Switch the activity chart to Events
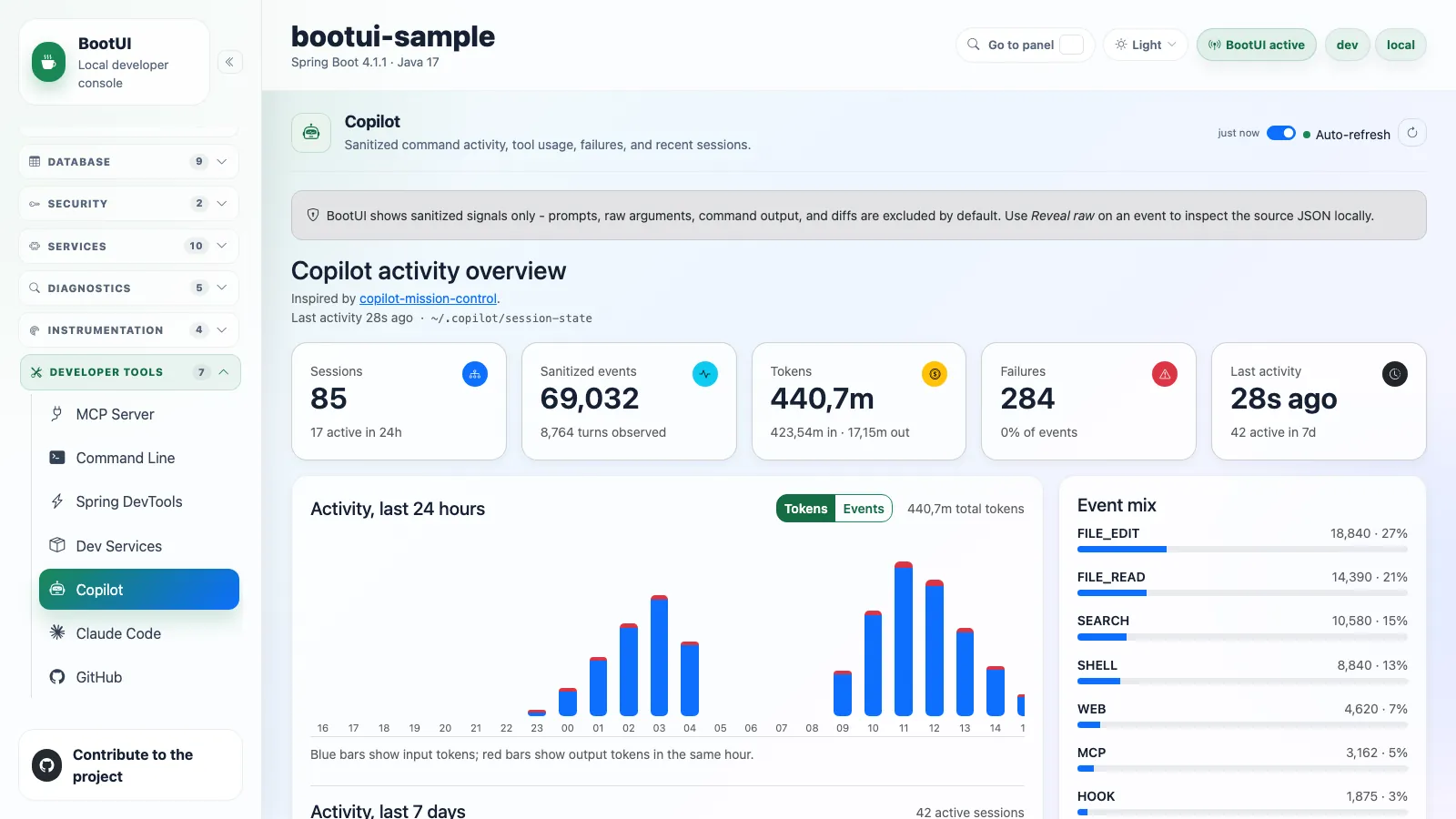The image size is (1456, 819). [x=864, y=509]
